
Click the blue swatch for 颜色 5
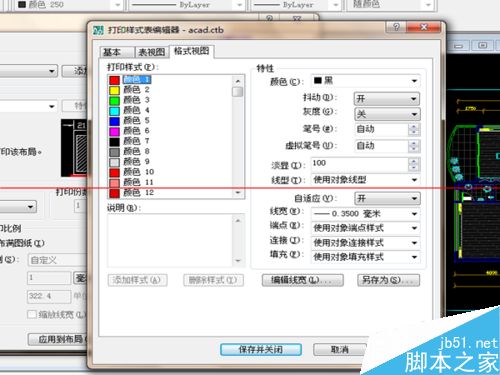(x=114, y=121)
